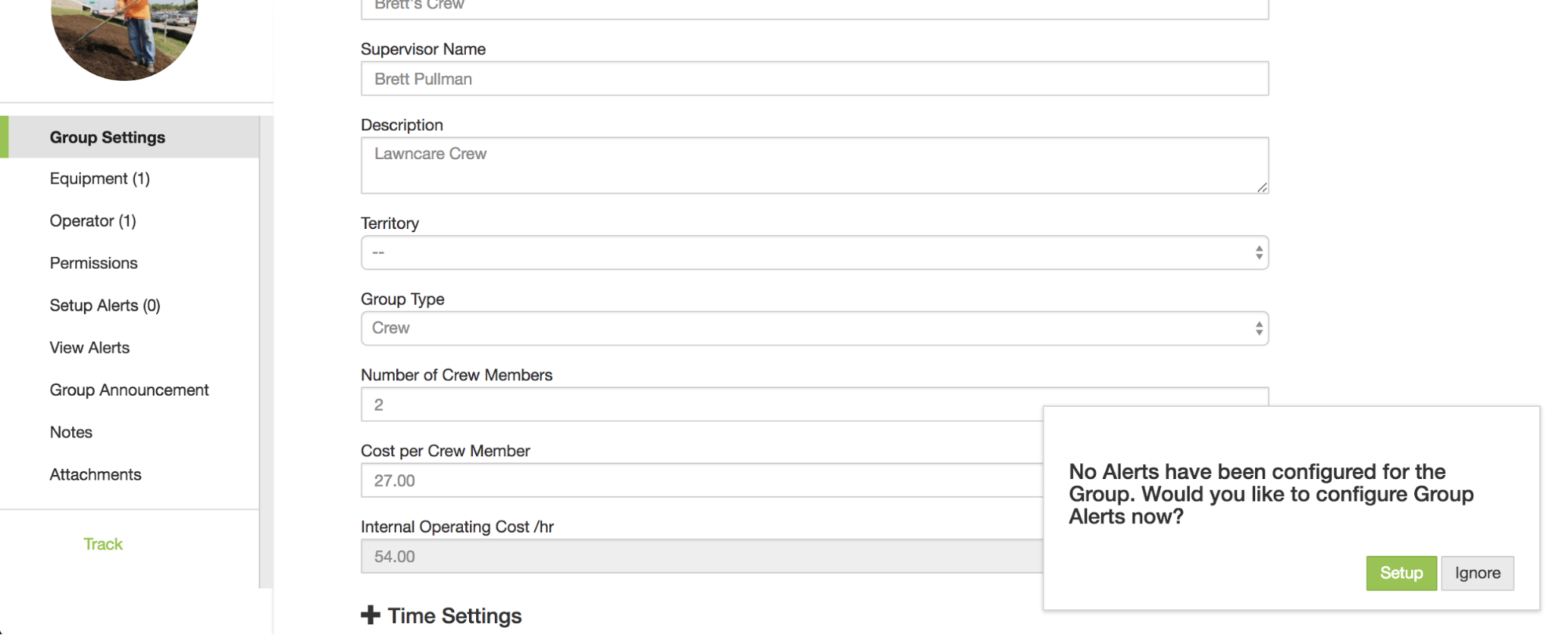Open Equipment (1) sidebar item

click(x=100, y=179)
